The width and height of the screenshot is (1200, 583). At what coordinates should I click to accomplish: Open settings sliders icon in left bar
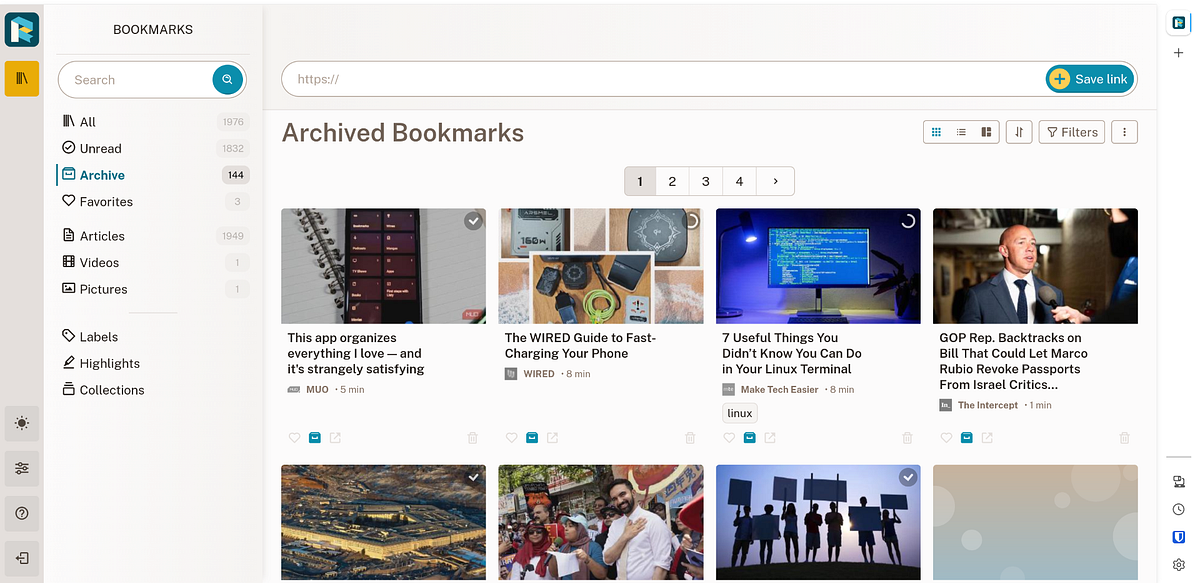point(22,468)
